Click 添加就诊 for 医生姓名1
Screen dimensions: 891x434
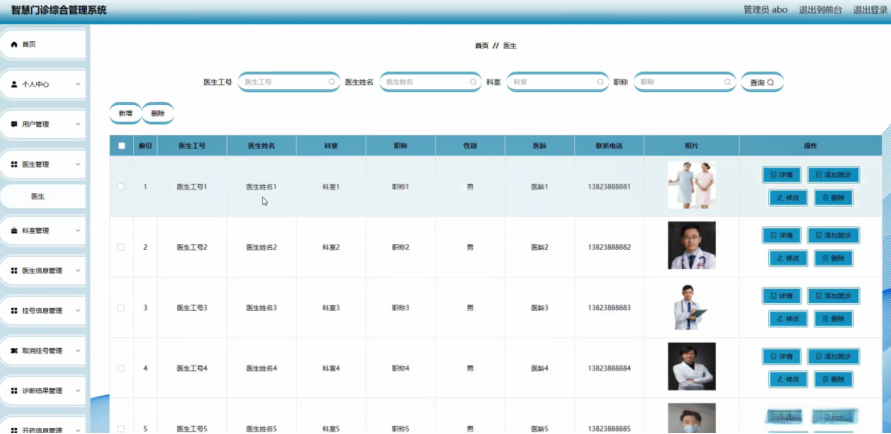[x=833, y=174]
